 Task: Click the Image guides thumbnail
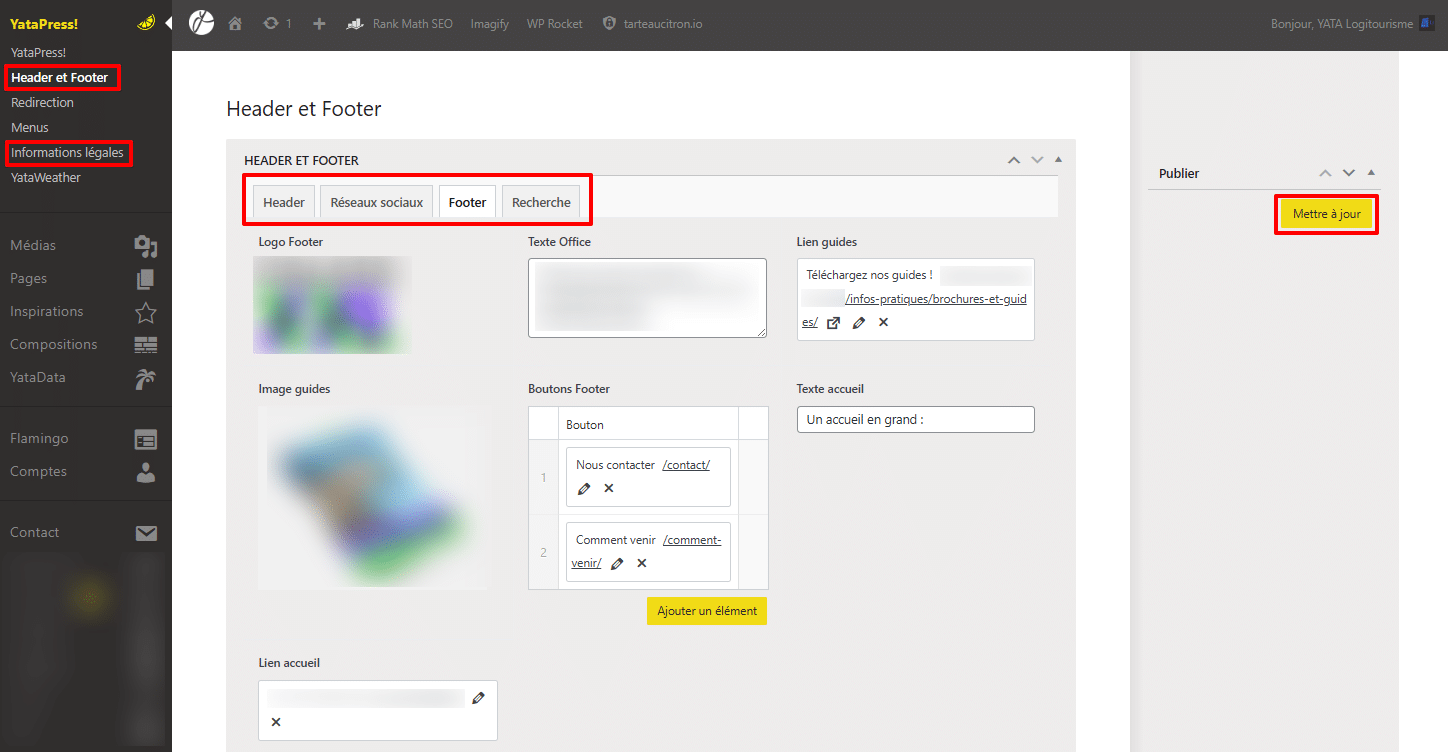tap(374, 496)
